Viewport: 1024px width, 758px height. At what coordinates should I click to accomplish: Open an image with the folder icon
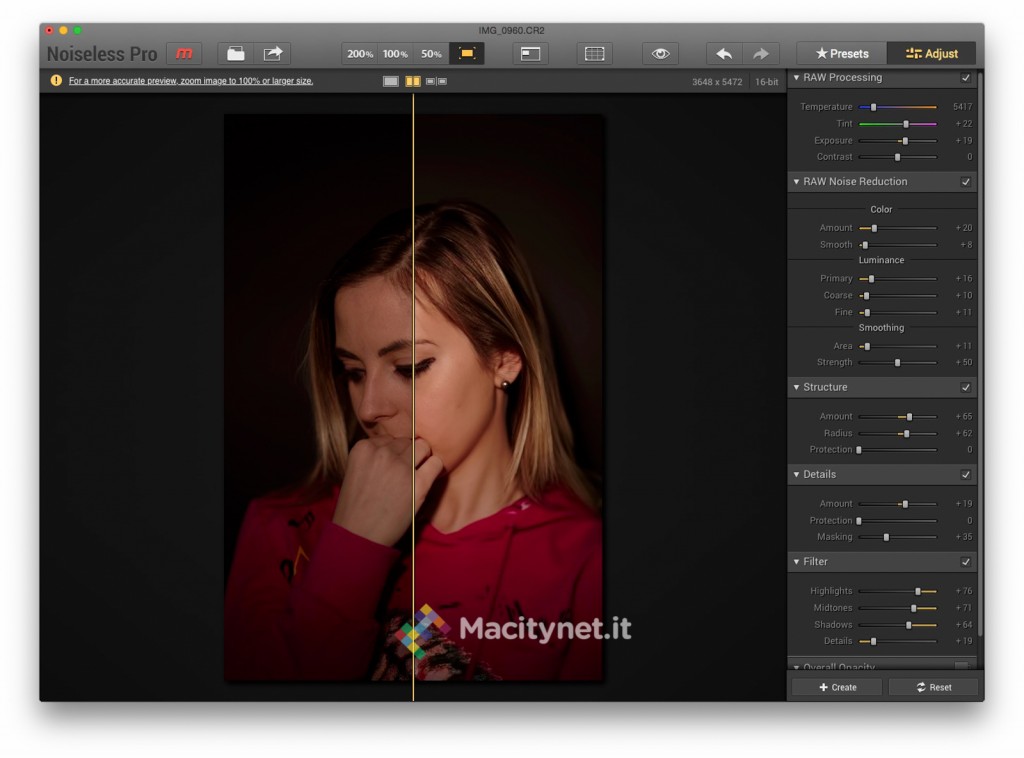[236, 54]
